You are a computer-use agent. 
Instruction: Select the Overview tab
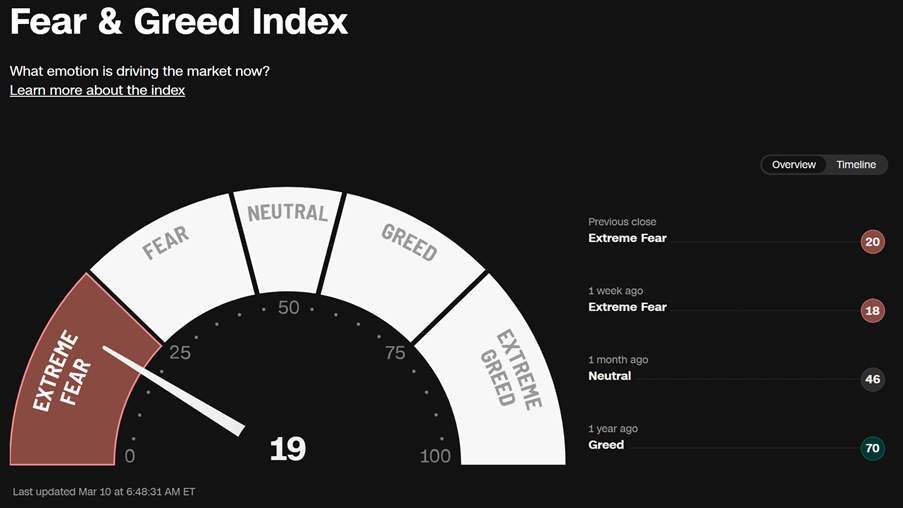794,165
